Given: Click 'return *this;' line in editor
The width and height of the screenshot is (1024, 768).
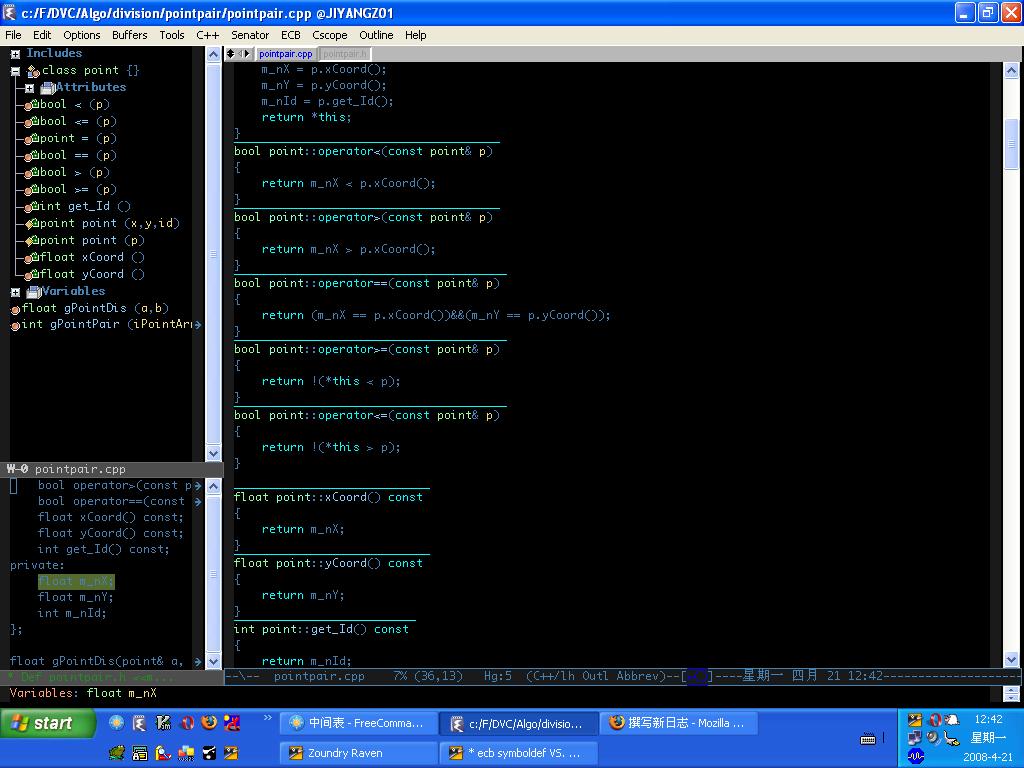Looking at the screenshot, I should pyautogui.click(x=306, y=118).
